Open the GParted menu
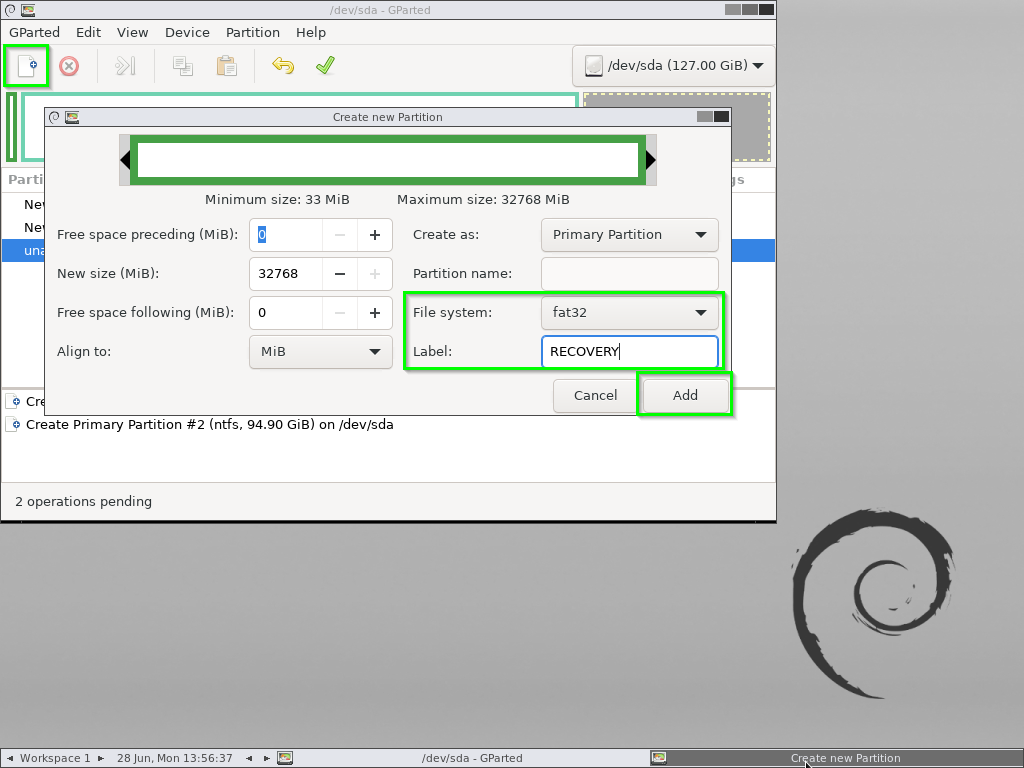Screen dimensions: 1024x768 point(35,32)
